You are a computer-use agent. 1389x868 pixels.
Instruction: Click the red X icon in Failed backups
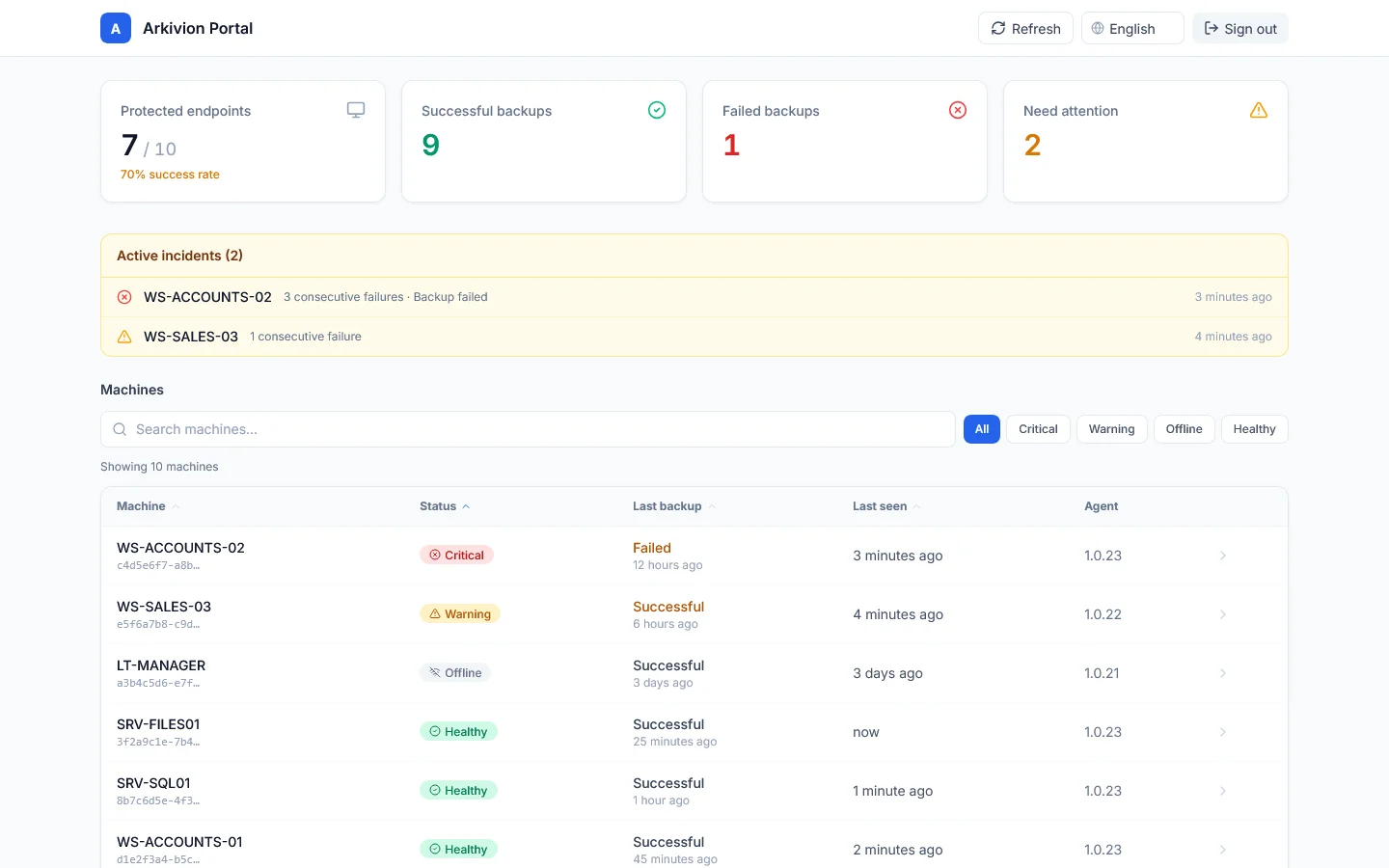click(x=958, y=110)
